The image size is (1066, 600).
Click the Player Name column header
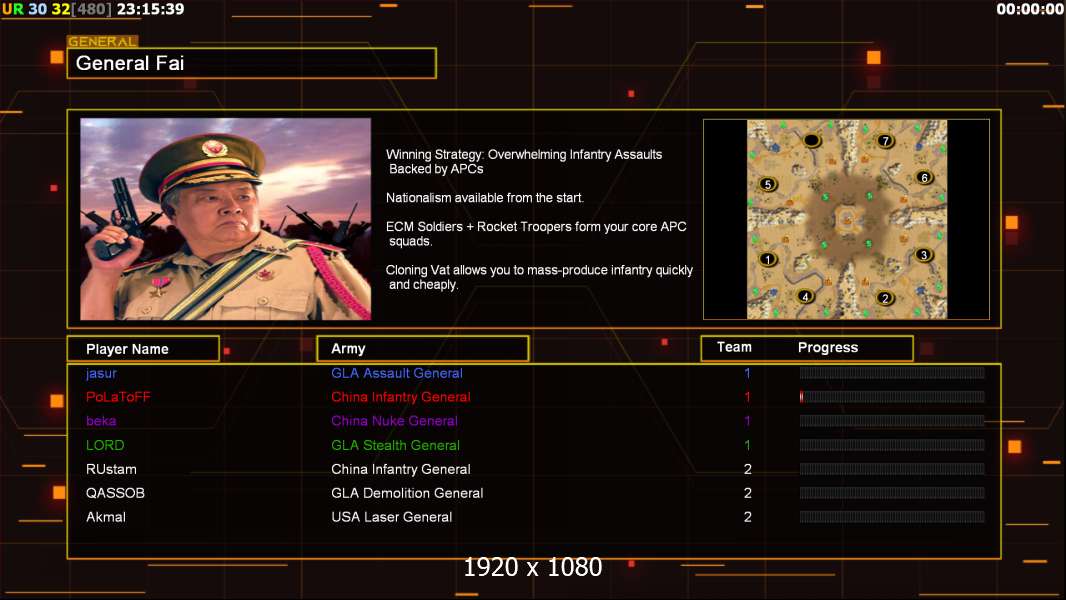coord(143,349)
